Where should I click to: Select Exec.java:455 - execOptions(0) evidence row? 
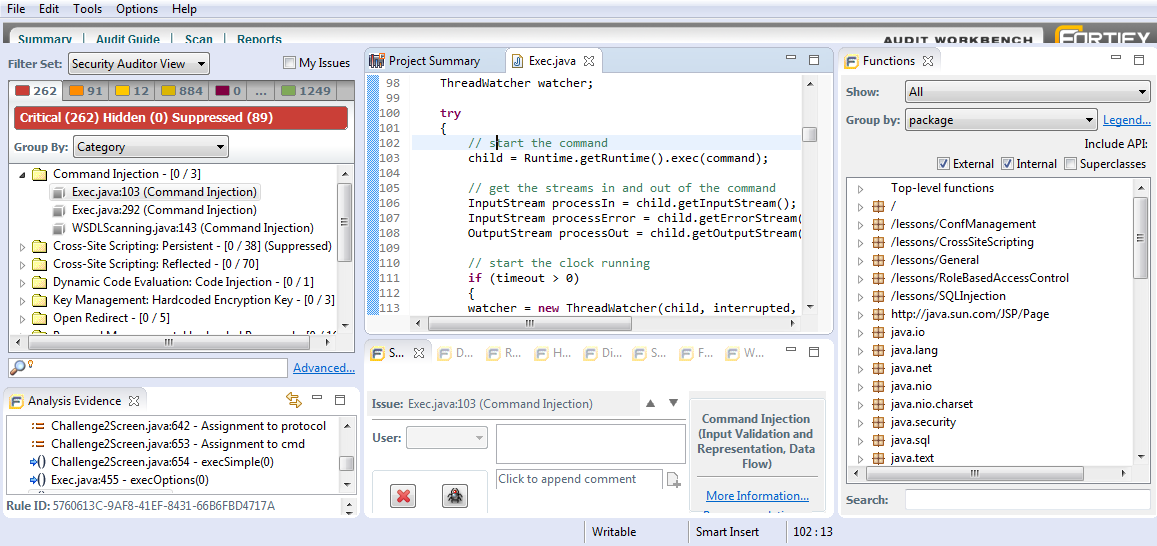pyautogui.click(x=130, y=480)
